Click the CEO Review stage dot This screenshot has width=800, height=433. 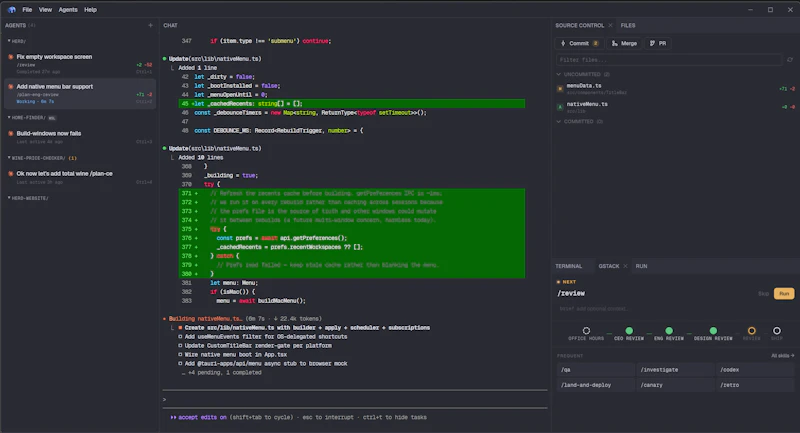pyautogui.click(x=629, y=331)
